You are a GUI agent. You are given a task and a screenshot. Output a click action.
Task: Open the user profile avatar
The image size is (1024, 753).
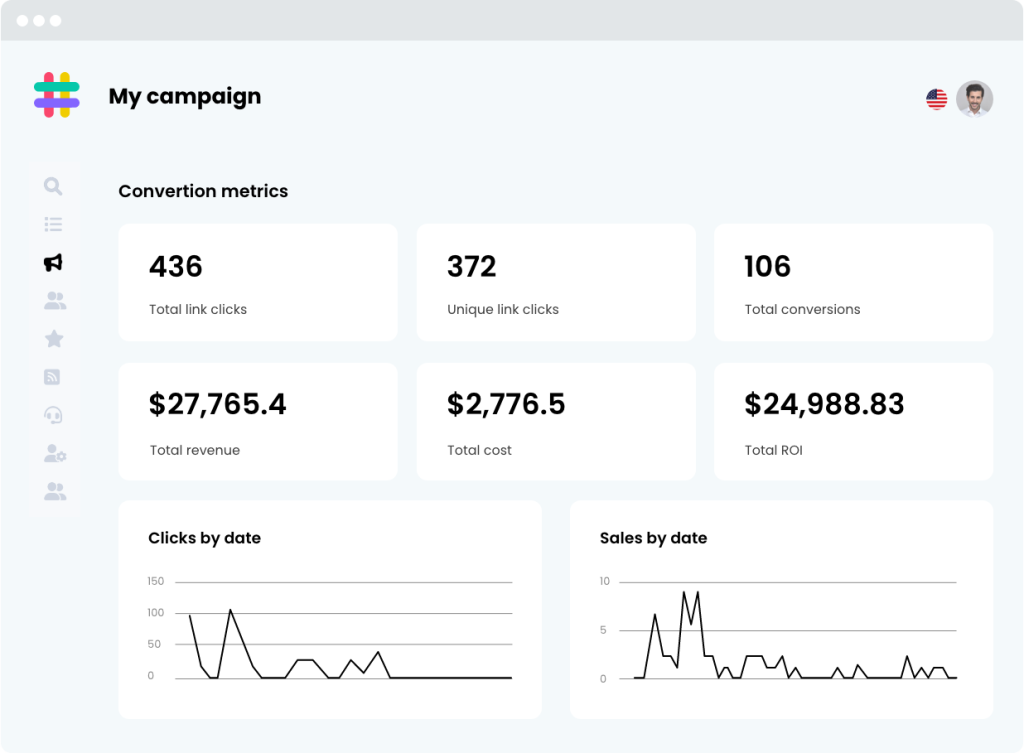974,99
